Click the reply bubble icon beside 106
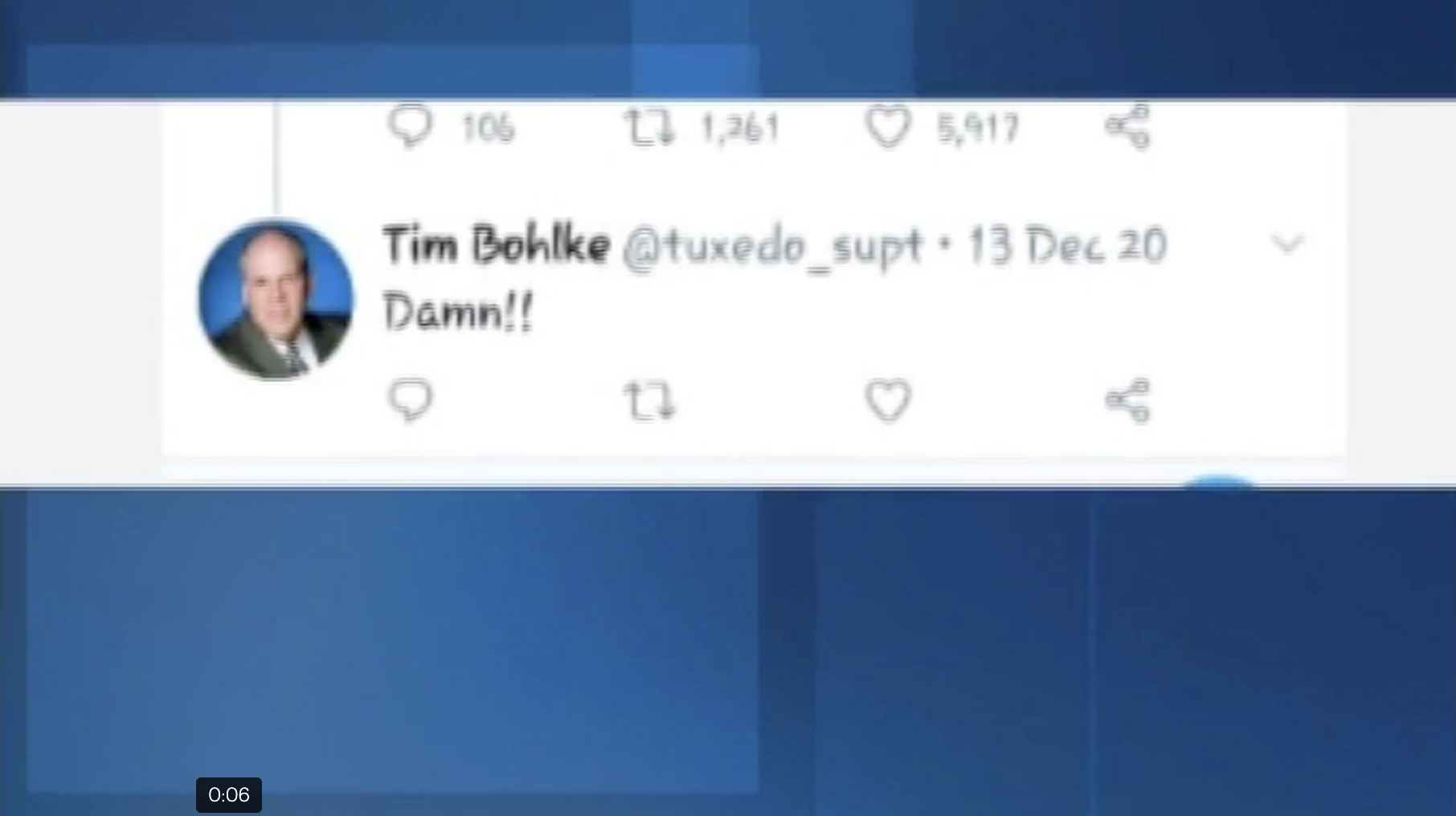1456x816 pixels. pos(411,127)
